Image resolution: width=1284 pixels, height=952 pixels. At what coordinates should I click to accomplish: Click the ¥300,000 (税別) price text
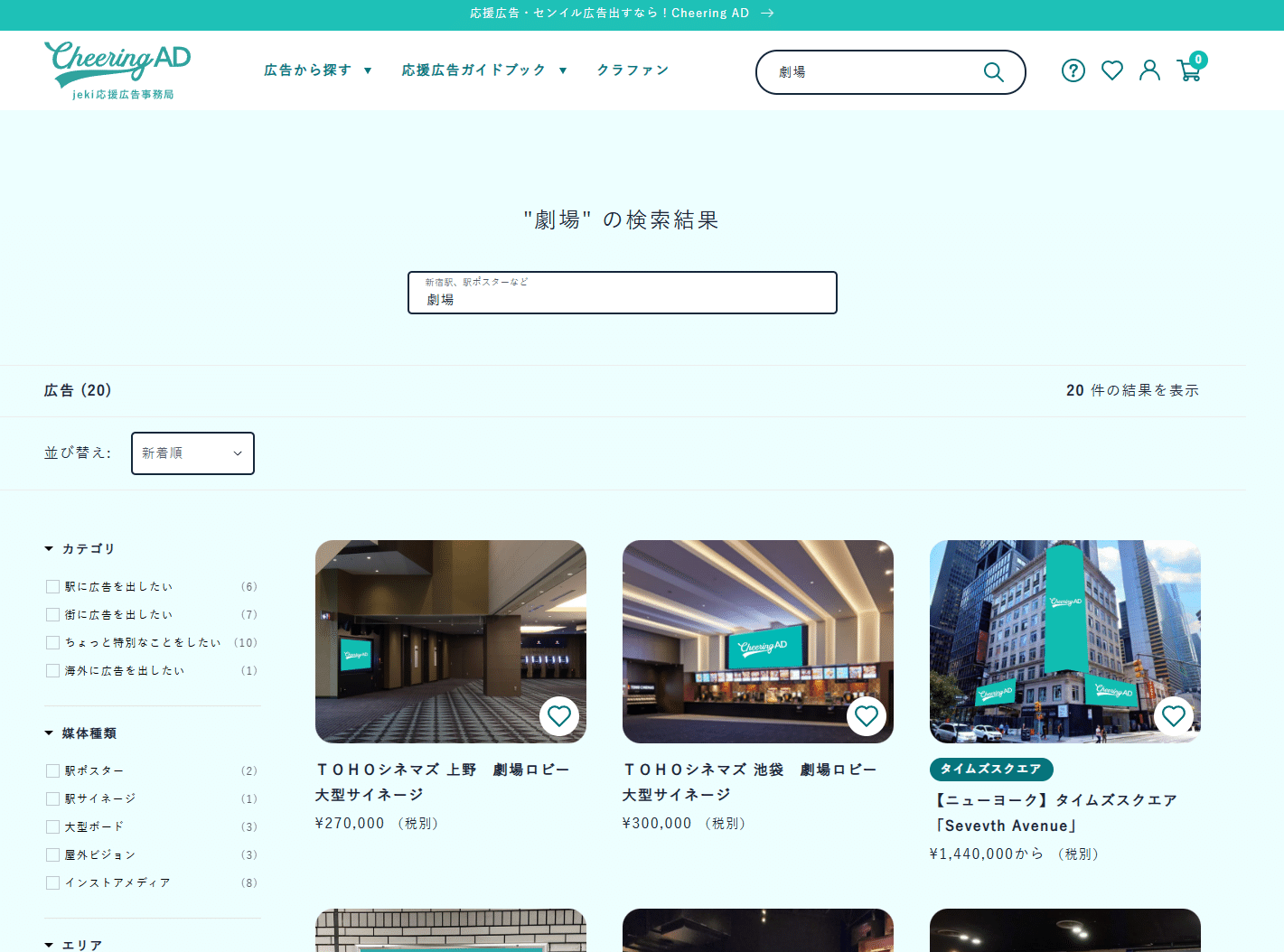[684, 824]
